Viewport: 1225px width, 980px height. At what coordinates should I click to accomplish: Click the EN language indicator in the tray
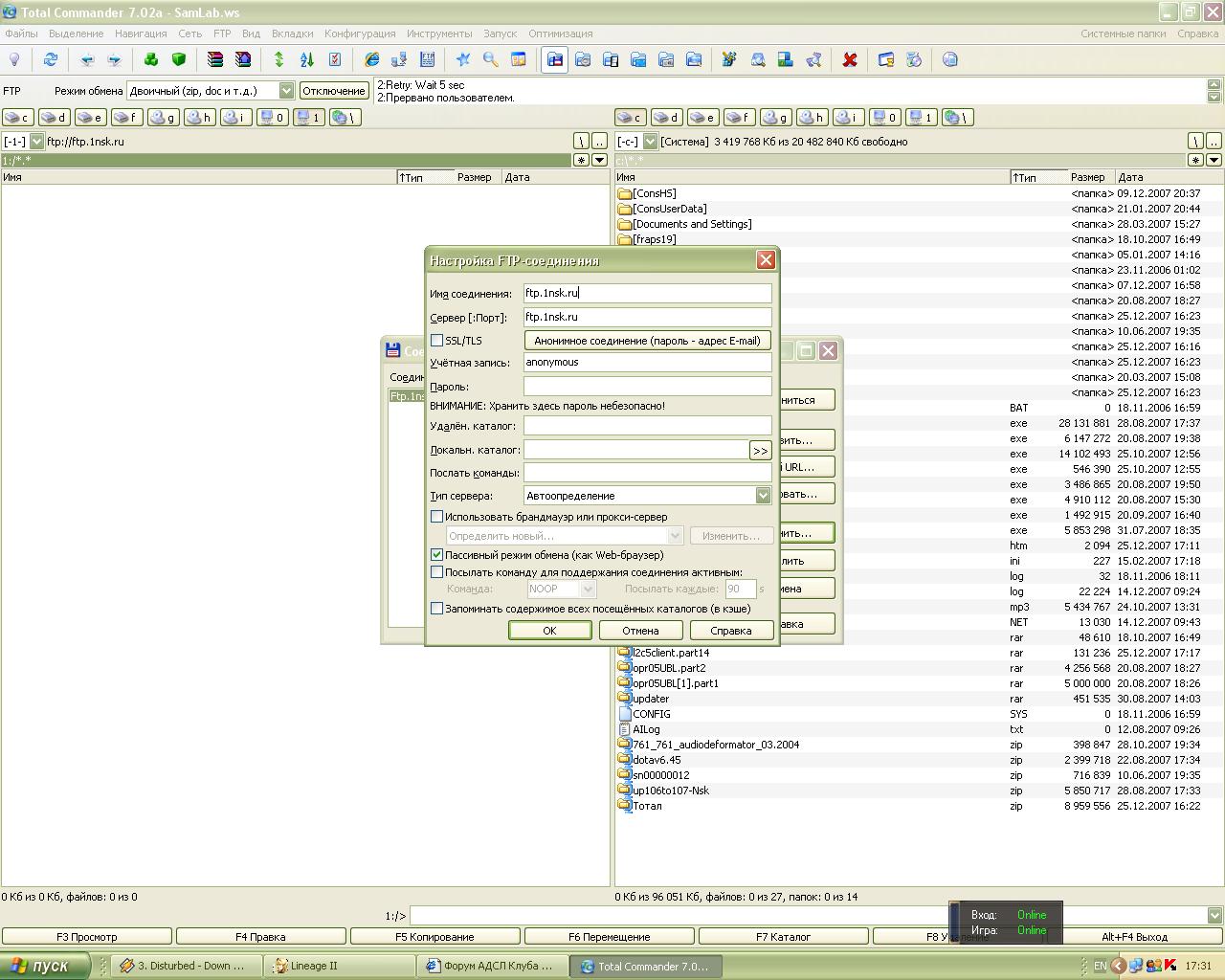[x=1101, y=967]
